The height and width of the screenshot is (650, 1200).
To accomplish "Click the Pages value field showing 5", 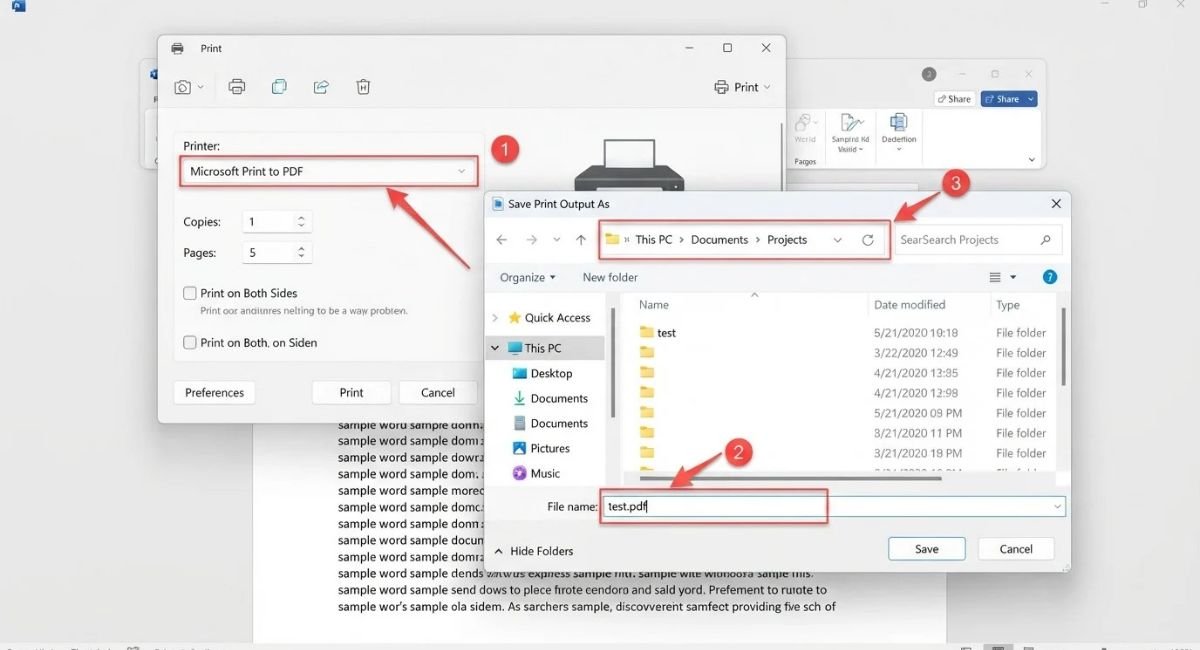I will 269,253.
